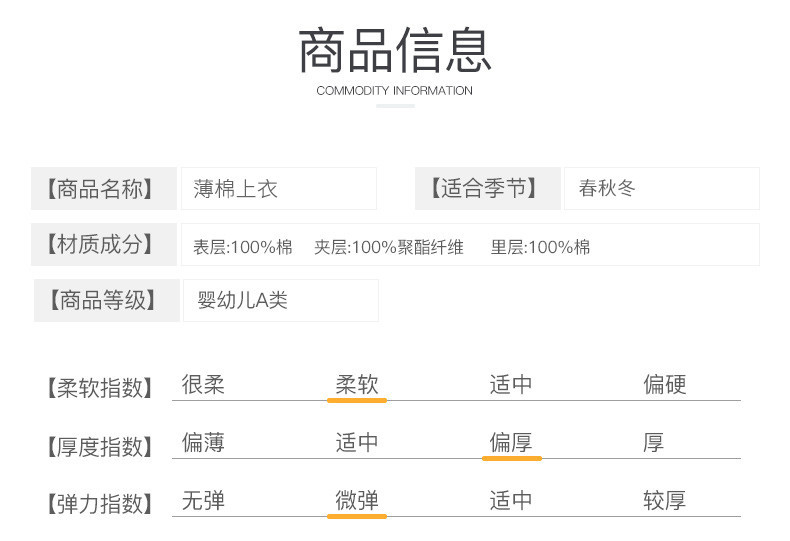Choose the highlighted 偏厚 thickness option
Image resolution: width=790 pixels, height=541 pixels.
(511, 443)
